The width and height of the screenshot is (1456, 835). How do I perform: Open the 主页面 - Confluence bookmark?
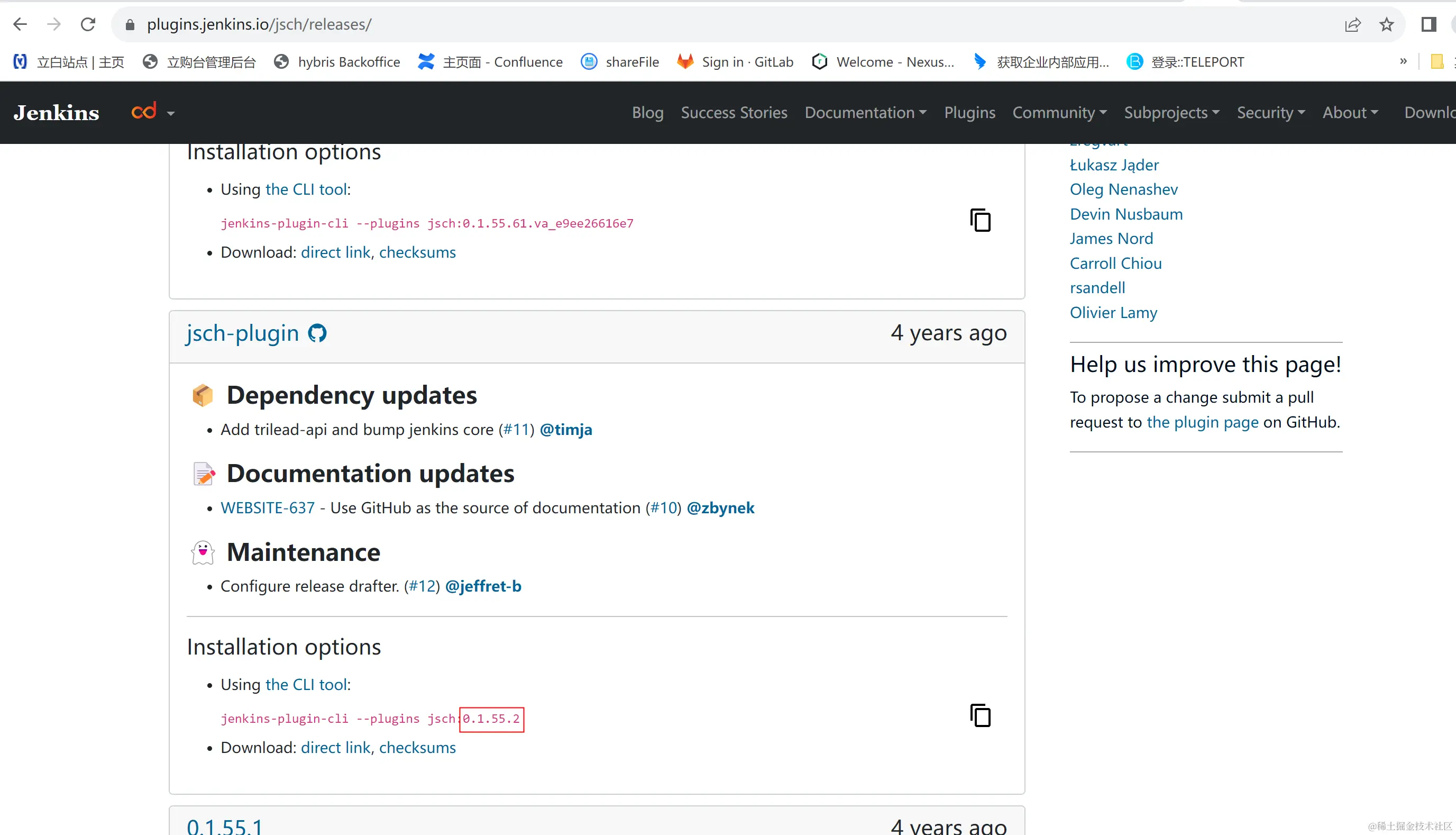click(490, 62)
